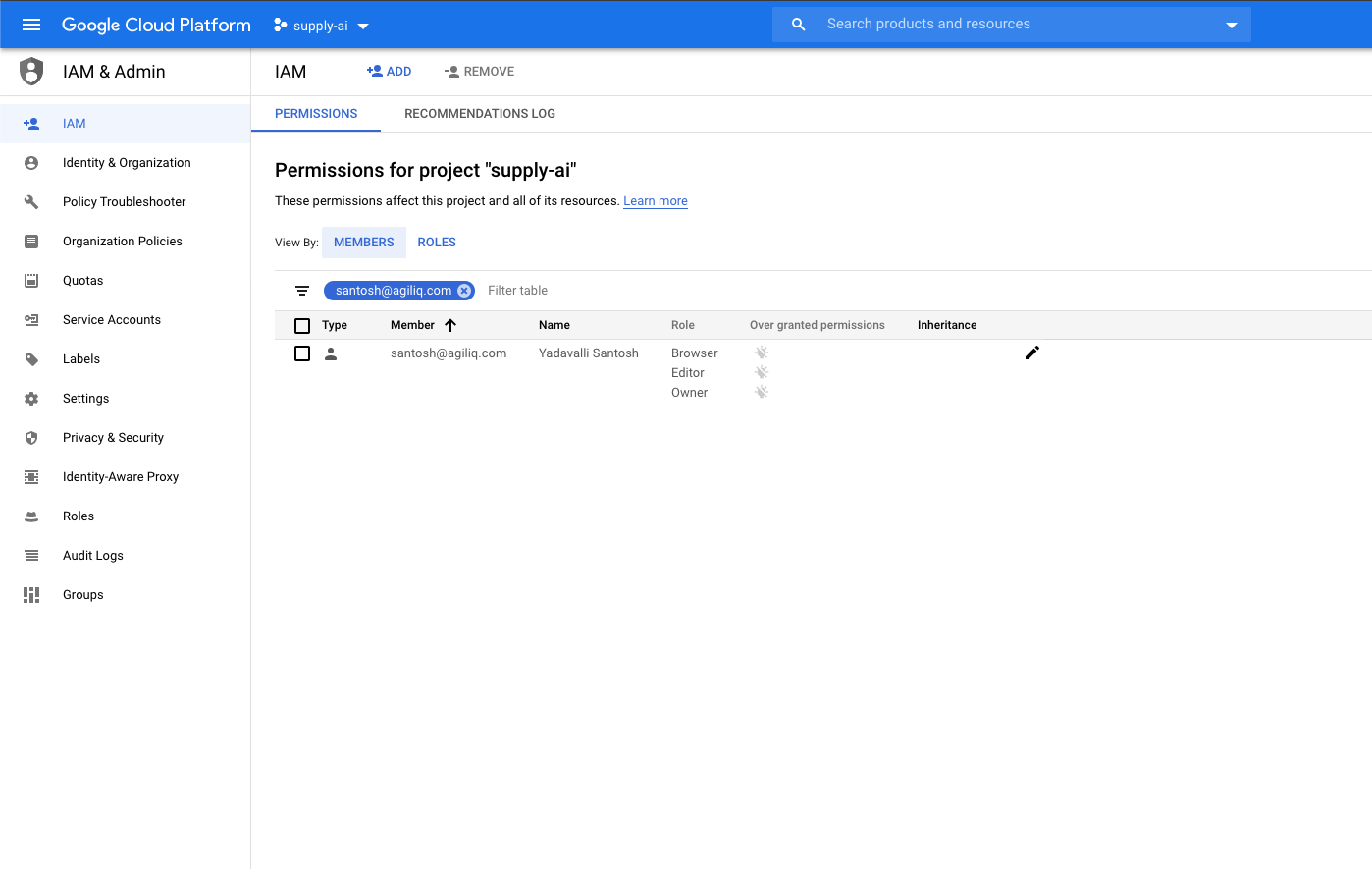Open the Learn more link
1372x869 pixels.
[x=656, y=201]
